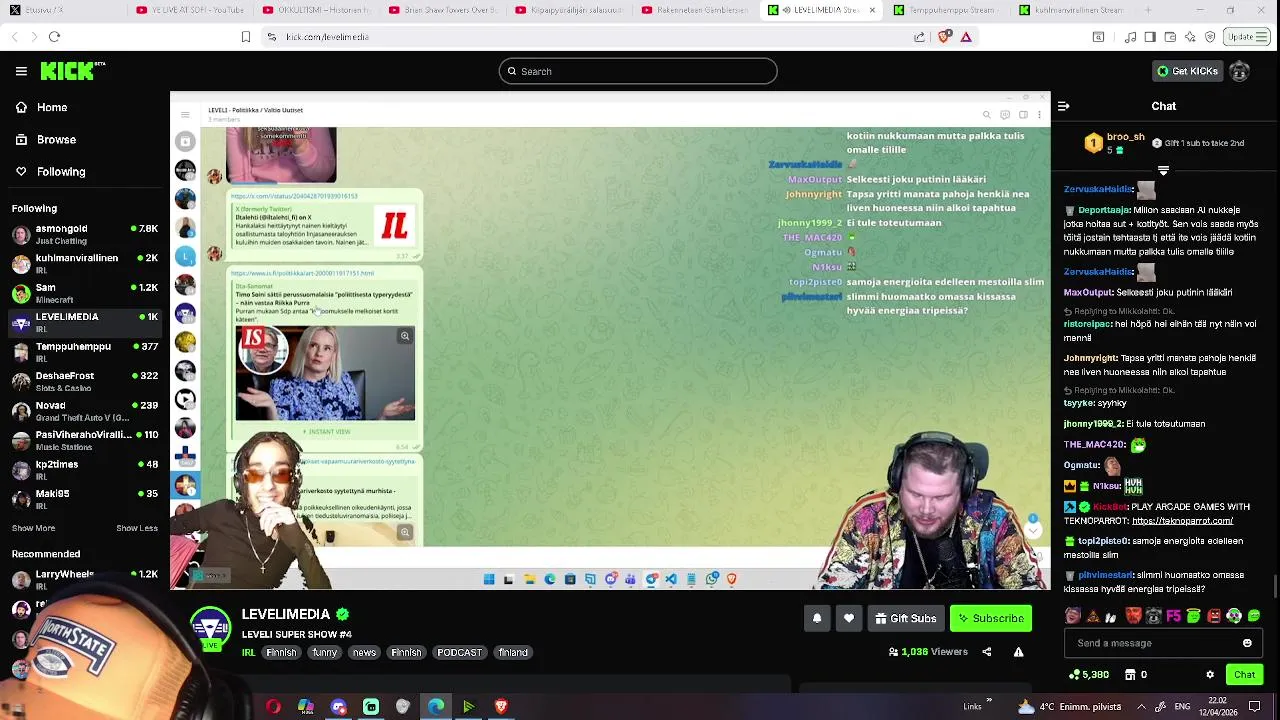Open kp2times channel in Following list
Screen dimensions: 1280x720
pos(85,469)
